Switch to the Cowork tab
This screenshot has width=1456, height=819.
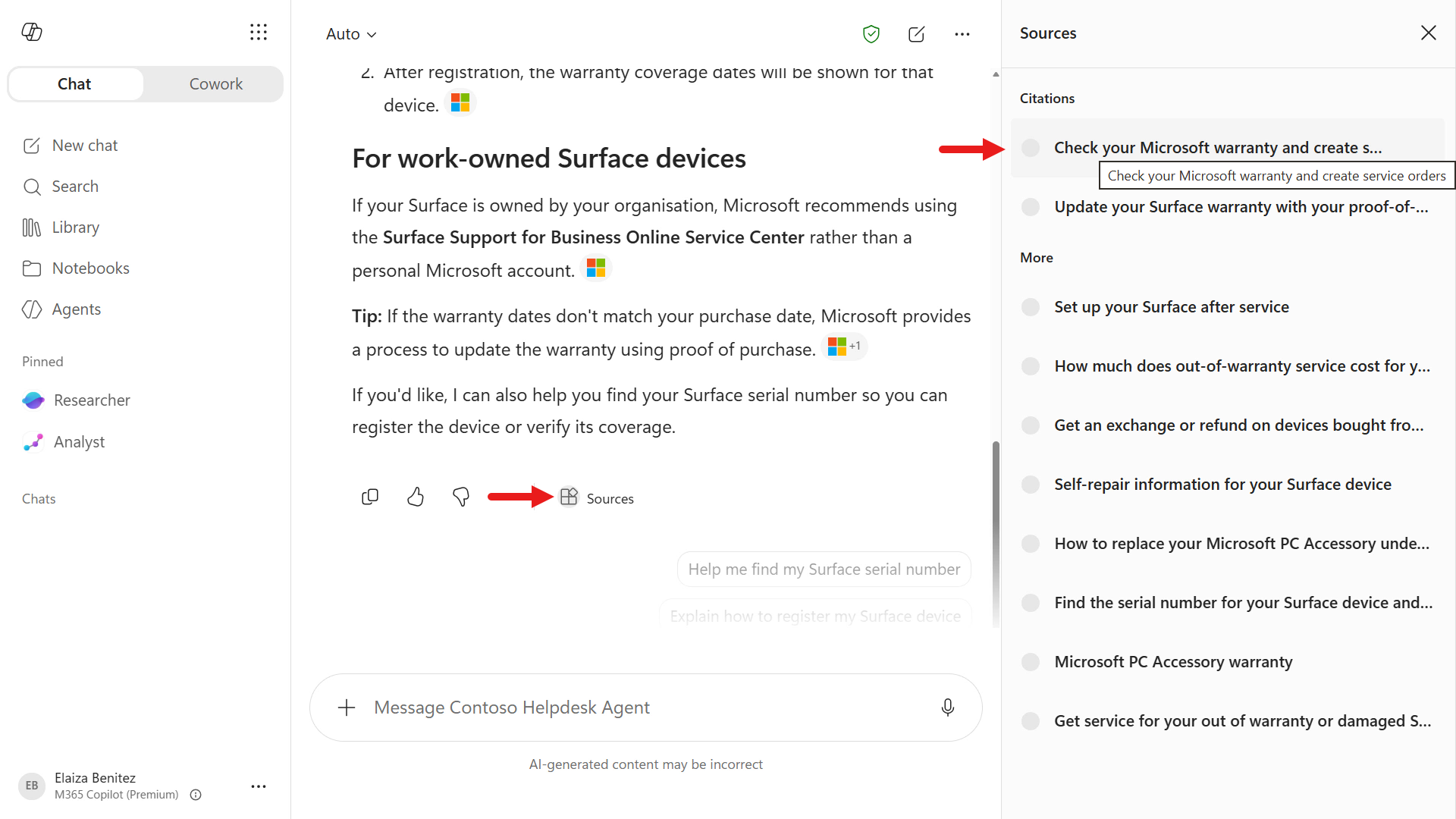(215, 84)
